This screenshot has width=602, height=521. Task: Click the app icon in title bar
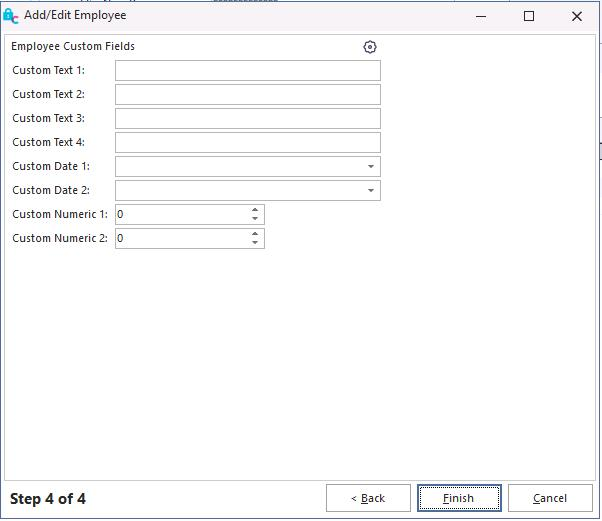11,16
